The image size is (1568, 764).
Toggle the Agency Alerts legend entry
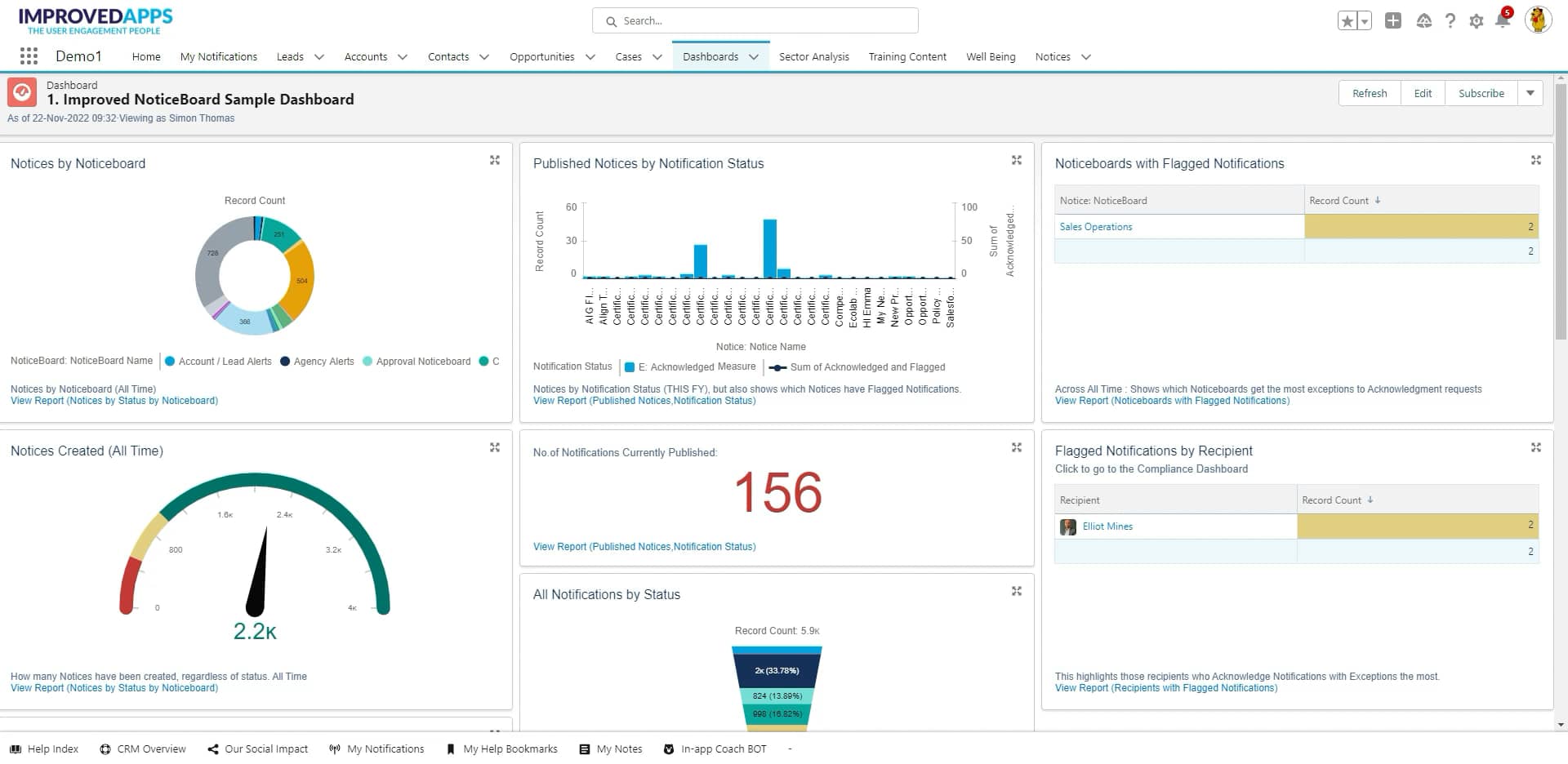pos(317,361)
